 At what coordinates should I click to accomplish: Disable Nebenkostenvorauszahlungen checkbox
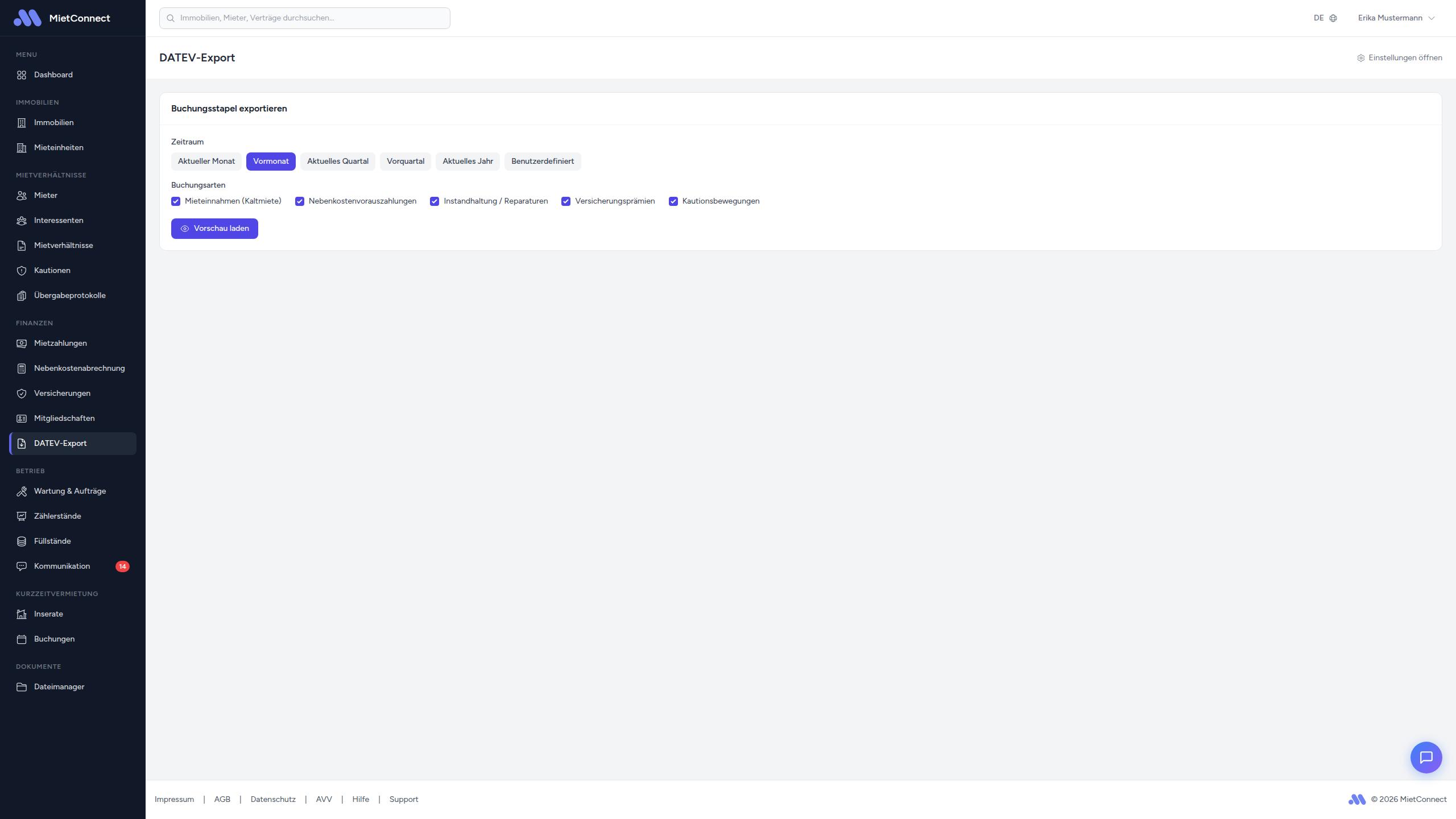[300, 201]
